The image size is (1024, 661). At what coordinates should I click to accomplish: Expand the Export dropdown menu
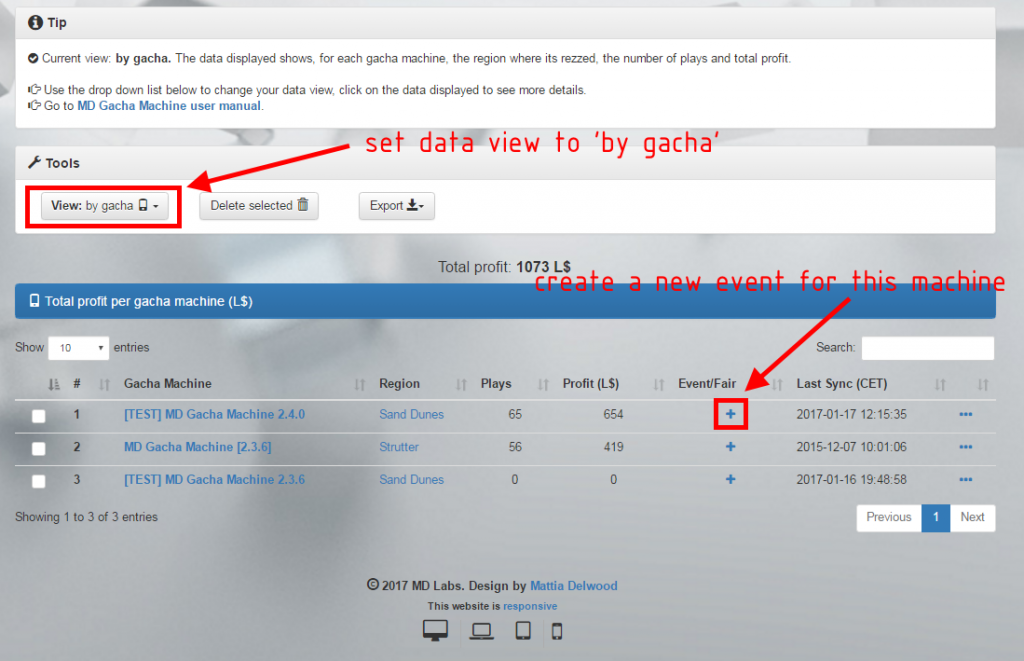coord(397,205)
